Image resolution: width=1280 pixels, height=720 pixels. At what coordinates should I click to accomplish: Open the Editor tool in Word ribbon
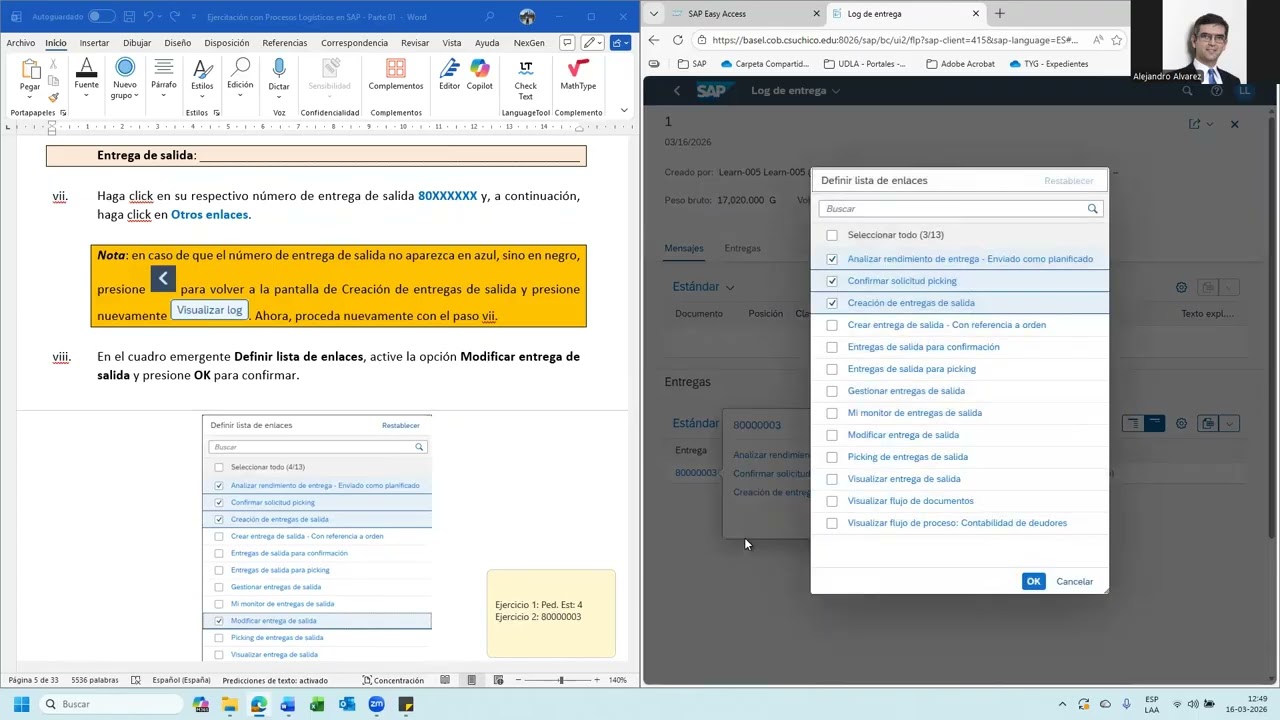[x=450, y=75]
